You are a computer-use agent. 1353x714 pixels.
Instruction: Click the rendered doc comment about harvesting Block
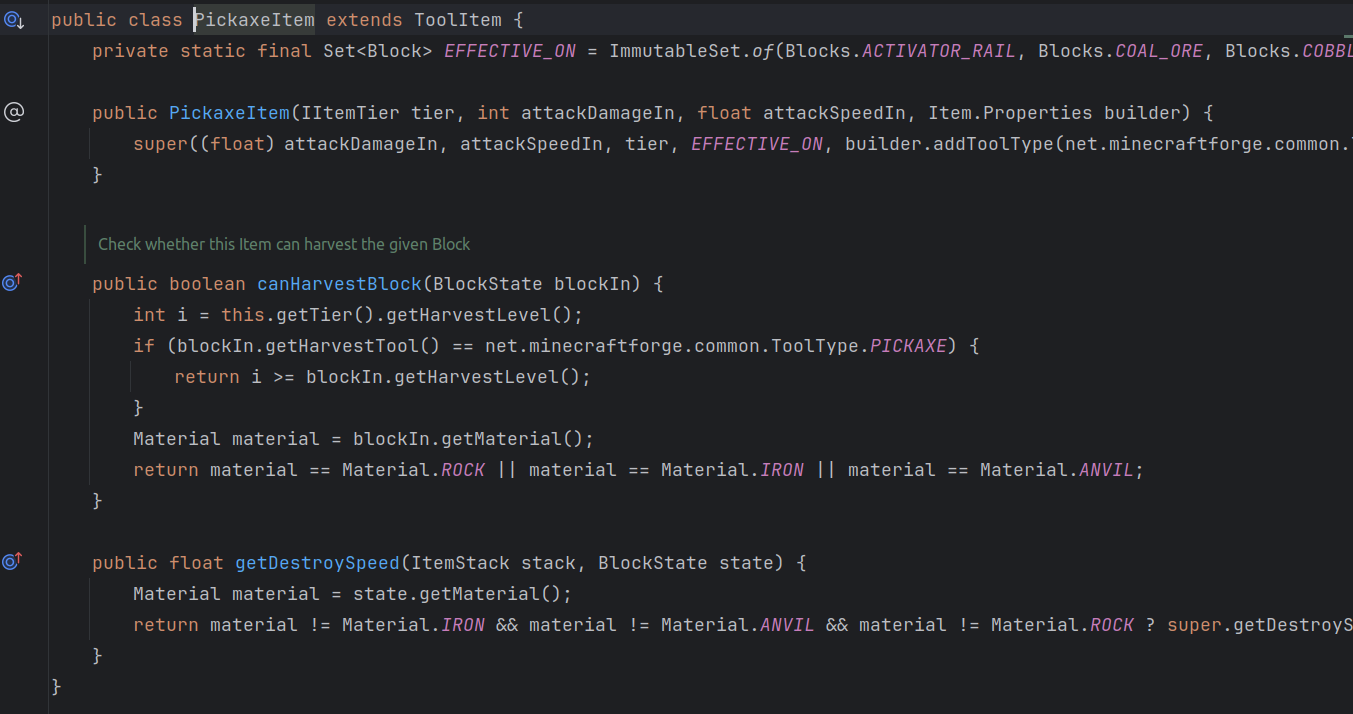(284, 244)
